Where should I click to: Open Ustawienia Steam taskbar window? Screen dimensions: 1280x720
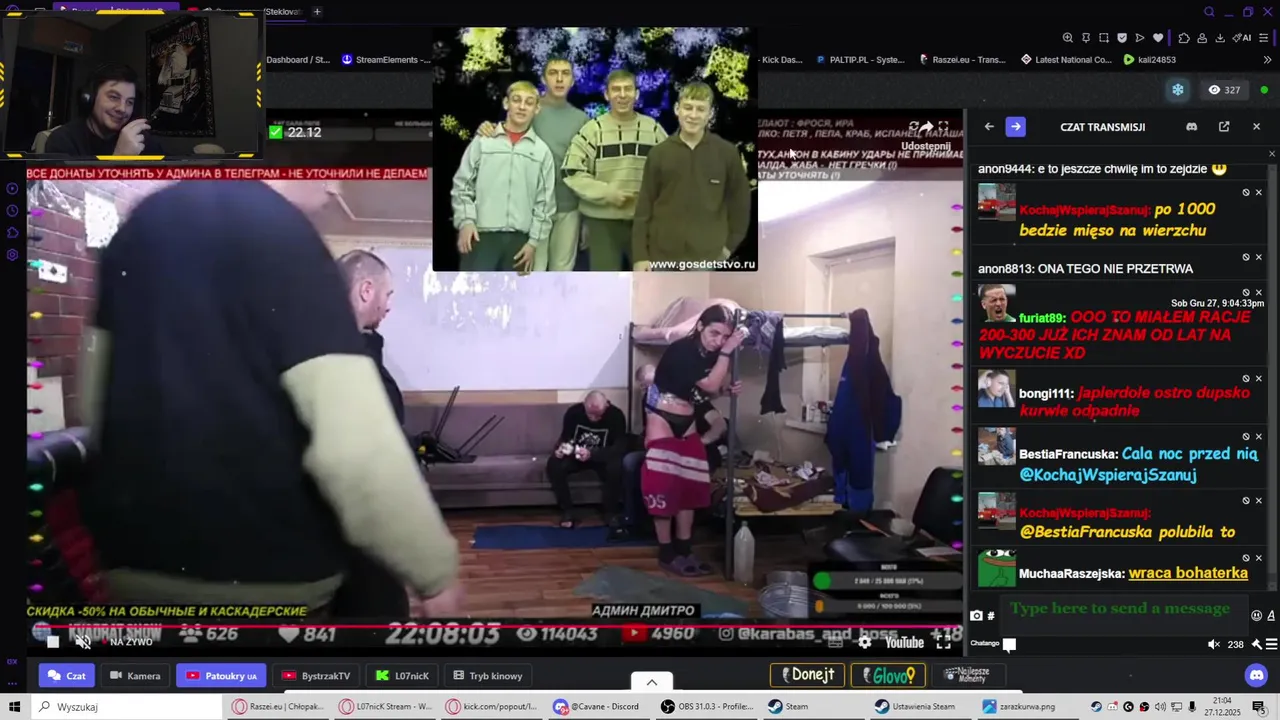click(x=920, y=707)
